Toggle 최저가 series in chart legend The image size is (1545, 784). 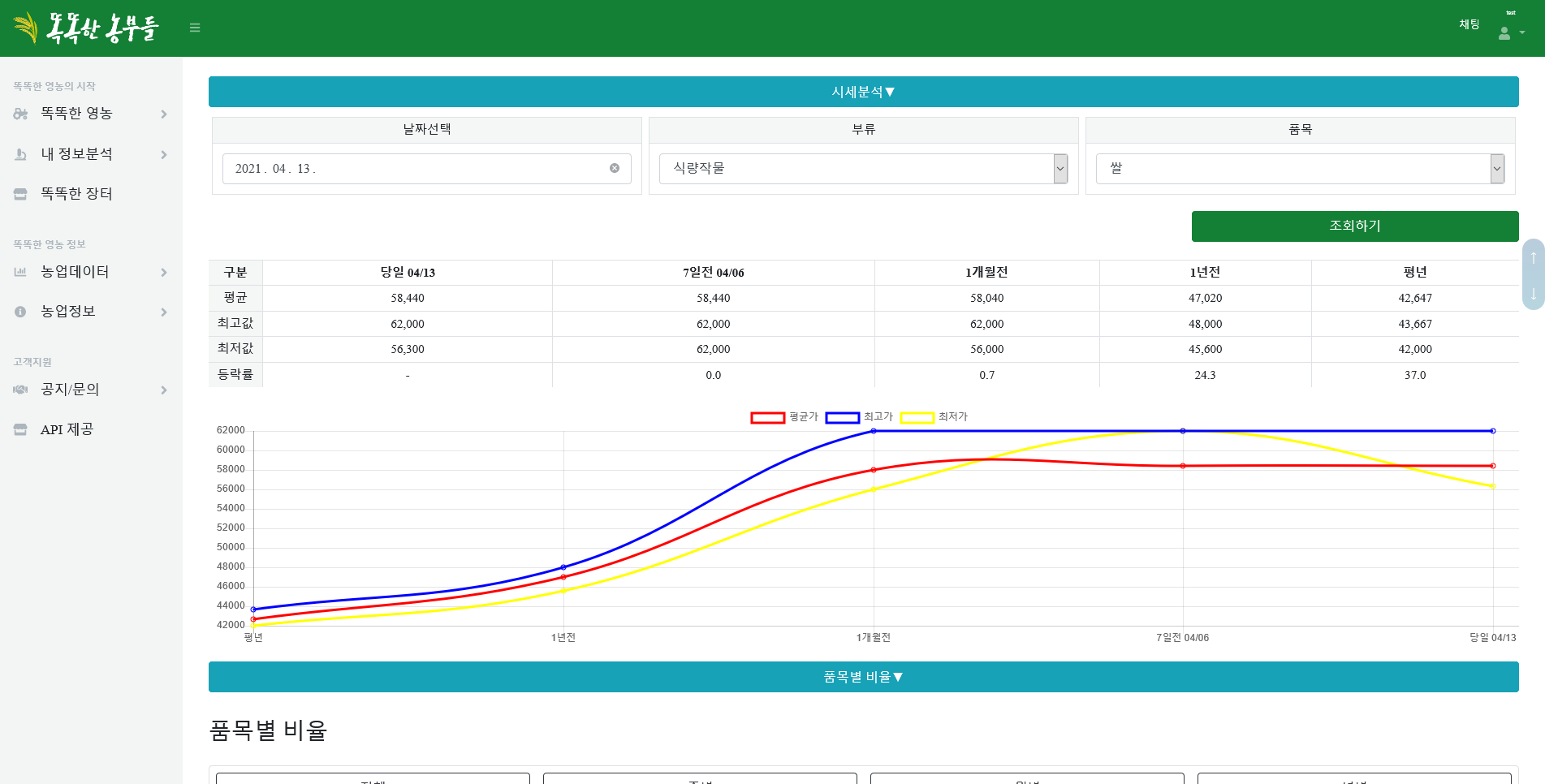point(934,417)
